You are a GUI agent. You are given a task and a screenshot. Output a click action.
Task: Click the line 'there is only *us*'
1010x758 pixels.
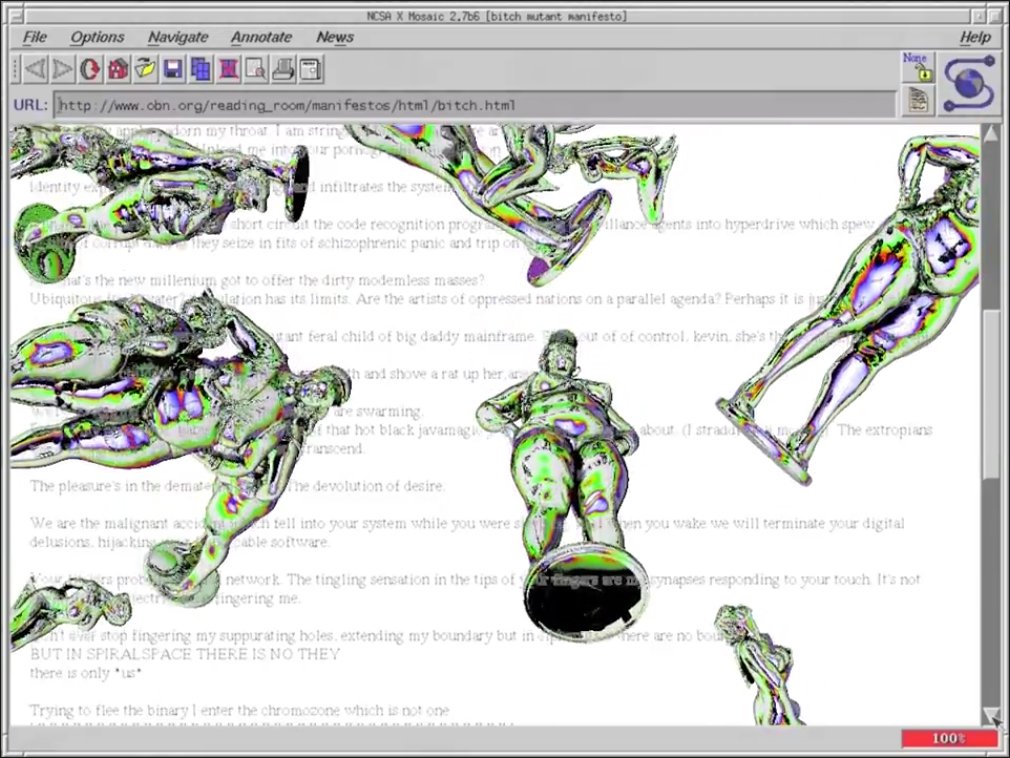pyautogui.click(x=86, y=673)
